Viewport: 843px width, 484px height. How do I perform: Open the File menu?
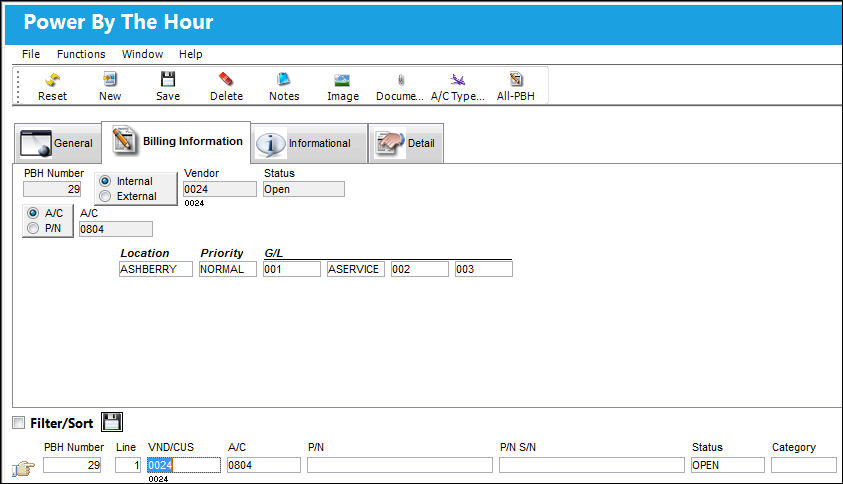click(x=31, y=54)
